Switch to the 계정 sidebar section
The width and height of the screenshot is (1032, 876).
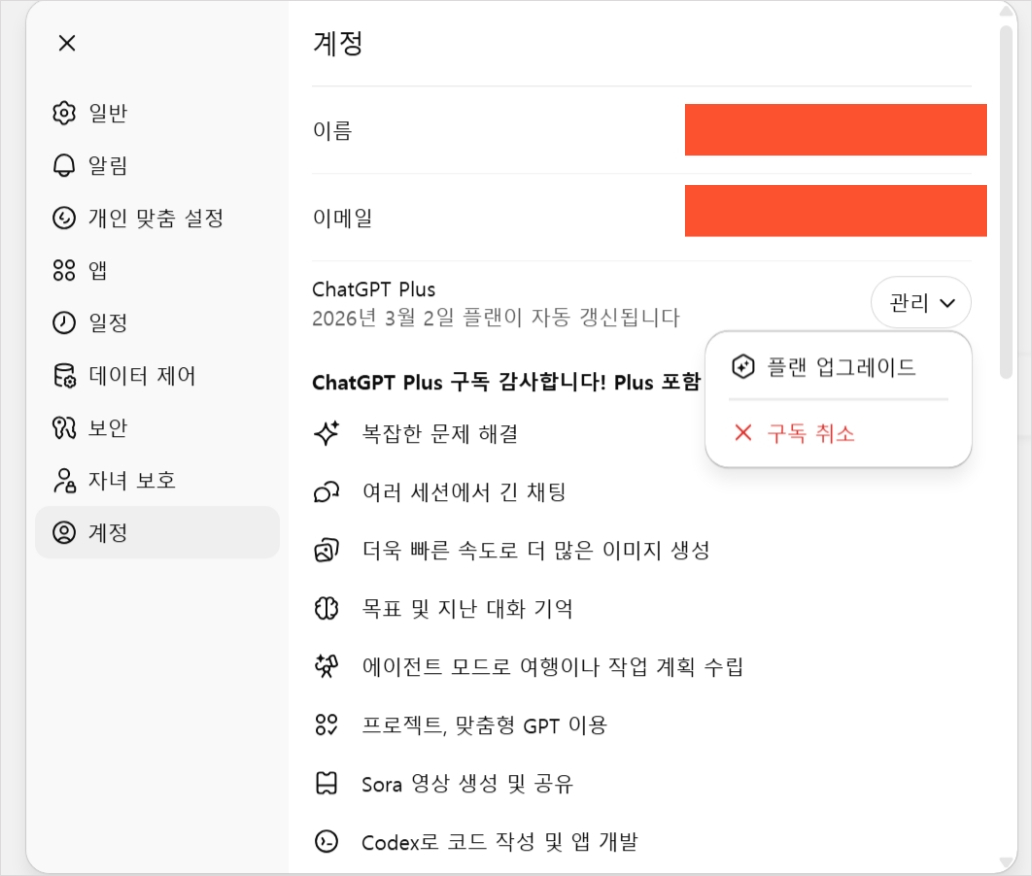pyautogui.click(x=120, y=533)
